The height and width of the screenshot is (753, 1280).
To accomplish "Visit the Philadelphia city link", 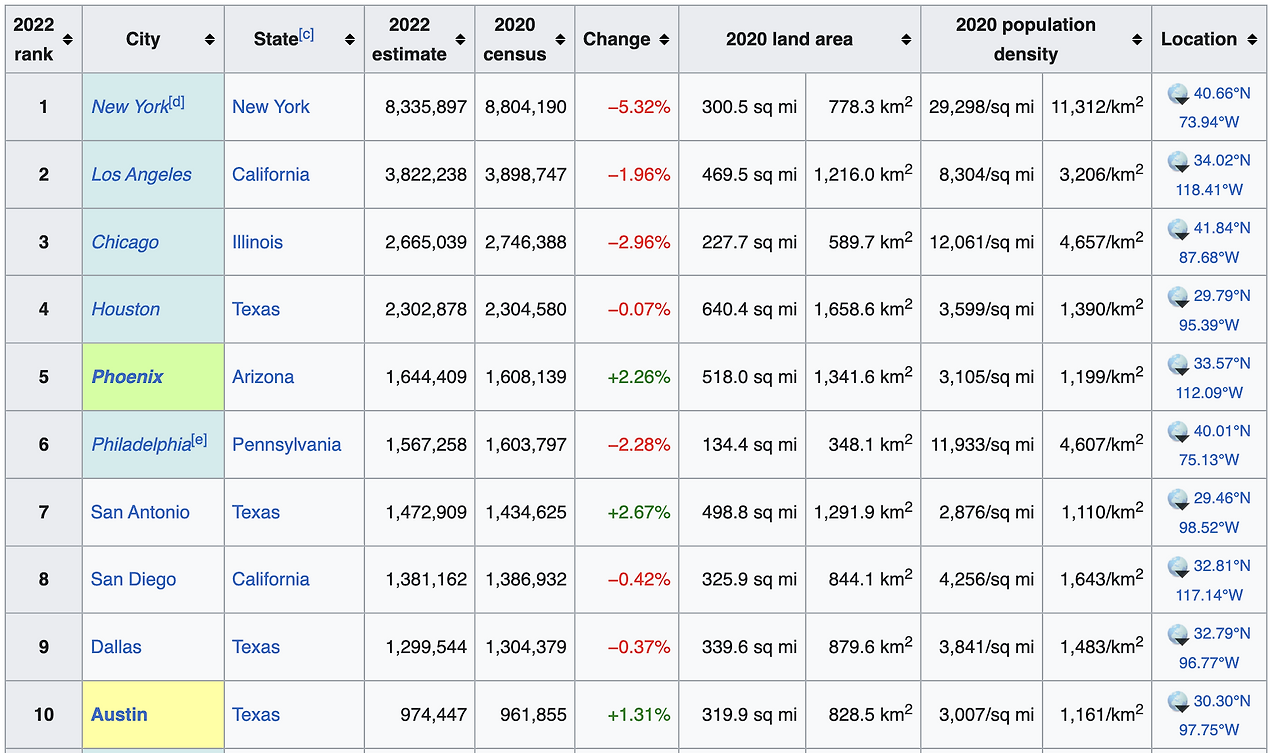I will coord(141,445).
